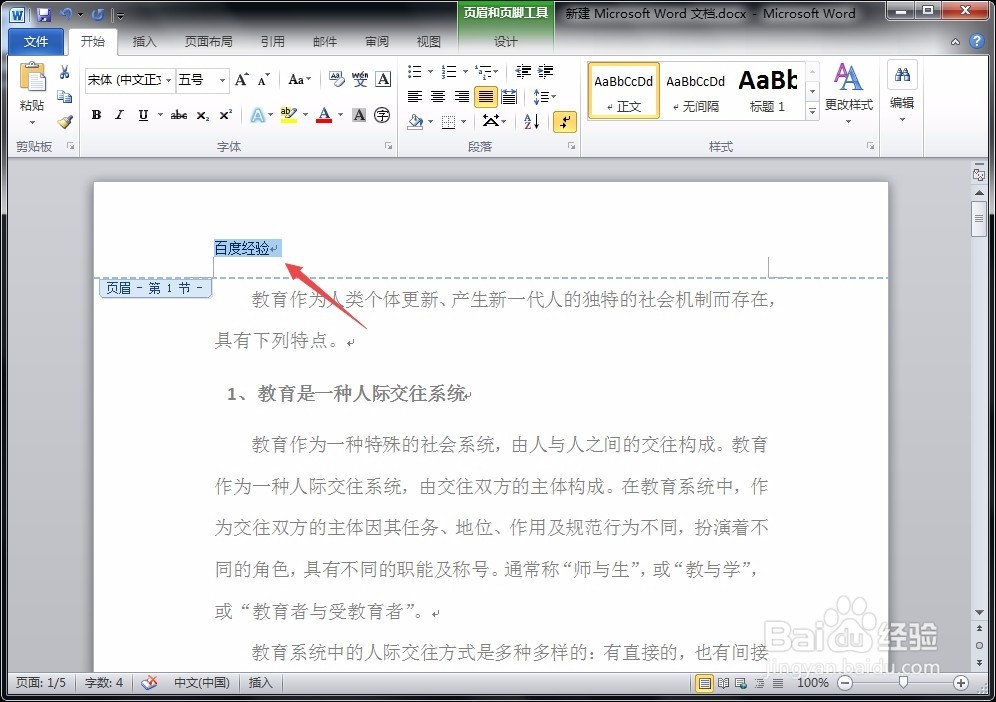
Task: Apply the 无间隔 No Spacing style
Action: (x=696, y=91)
